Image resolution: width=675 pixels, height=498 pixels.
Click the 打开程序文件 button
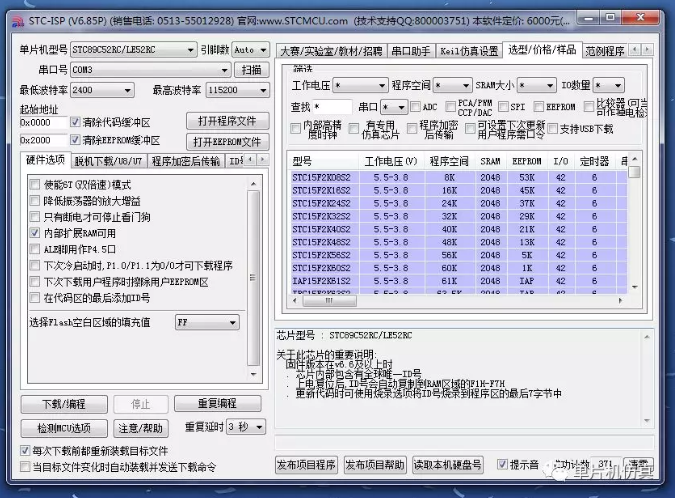pyautogui.click(x=228, y=122)
